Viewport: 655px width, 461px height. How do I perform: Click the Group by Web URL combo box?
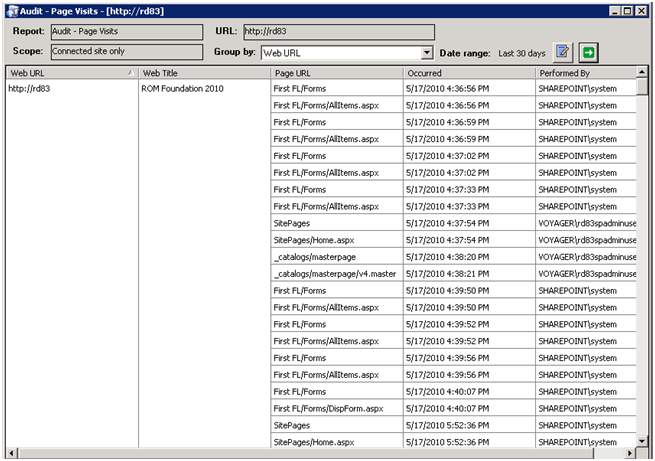(347, 53)
